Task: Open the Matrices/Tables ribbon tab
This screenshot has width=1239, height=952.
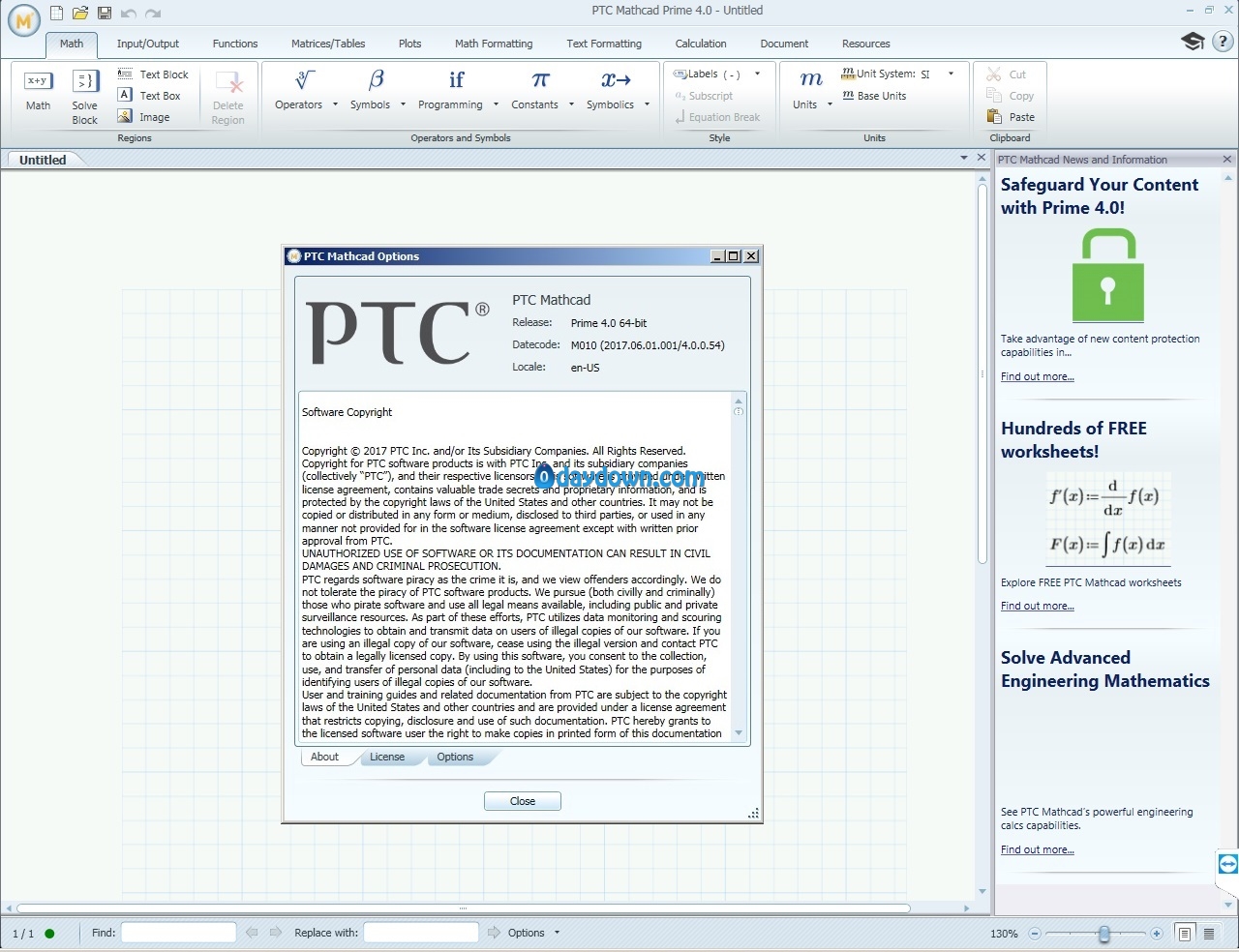Action: tap(328, 44)
